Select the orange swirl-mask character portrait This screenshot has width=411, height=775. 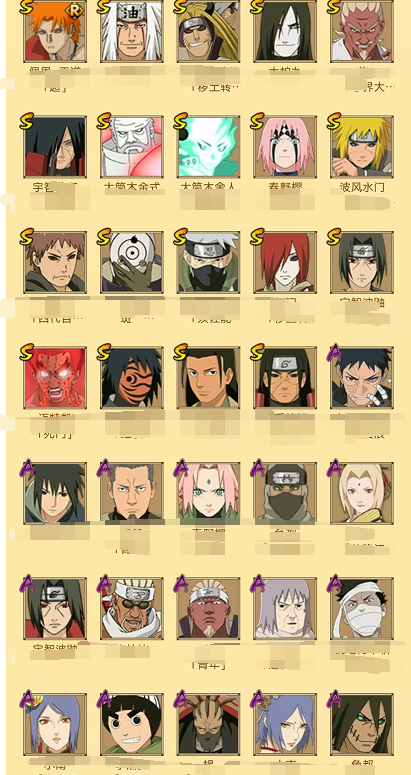pyautogui.click(x=131, y=378)
